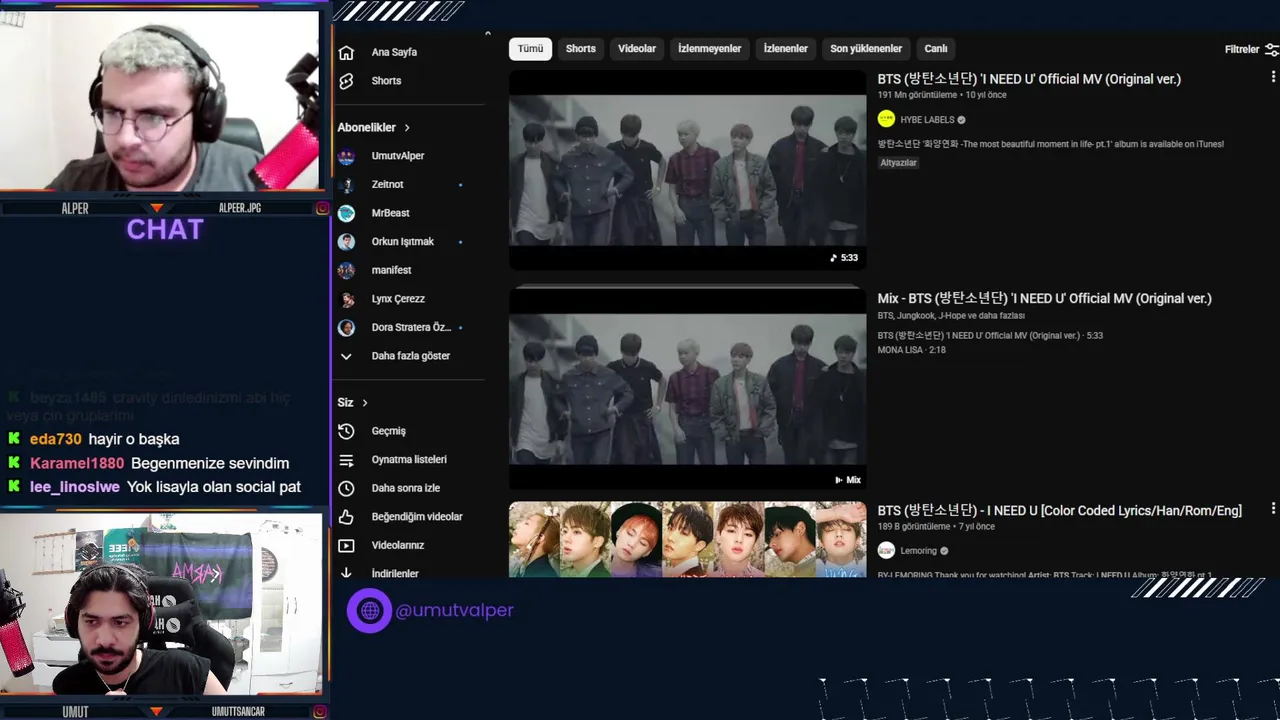Open Mix - BTS 'I NEED U' title link
The width and height of the screenshot is (1280, 720).
pyautogui.click(x=1044, y=298)
